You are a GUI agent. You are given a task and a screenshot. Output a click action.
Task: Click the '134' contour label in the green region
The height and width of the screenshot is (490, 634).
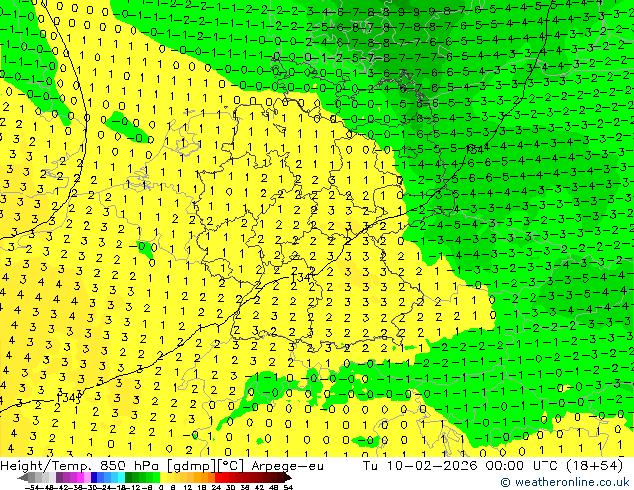click(475, 150)
